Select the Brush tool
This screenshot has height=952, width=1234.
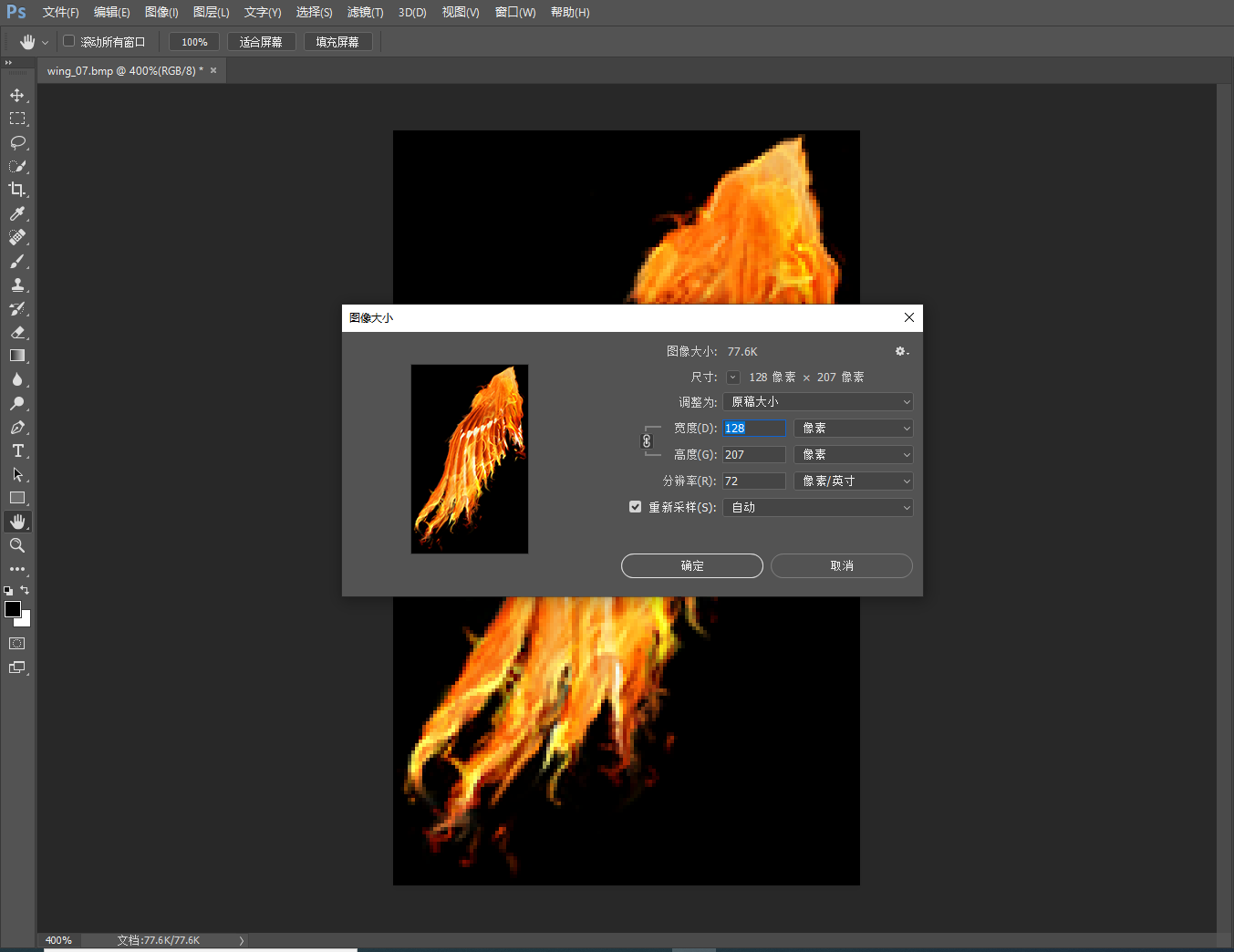tap(17, 261)
